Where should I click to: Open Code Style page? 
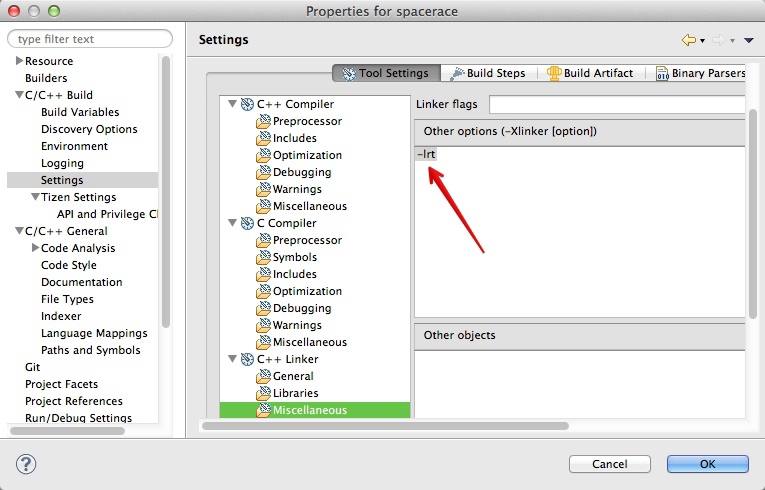[69, 265]
